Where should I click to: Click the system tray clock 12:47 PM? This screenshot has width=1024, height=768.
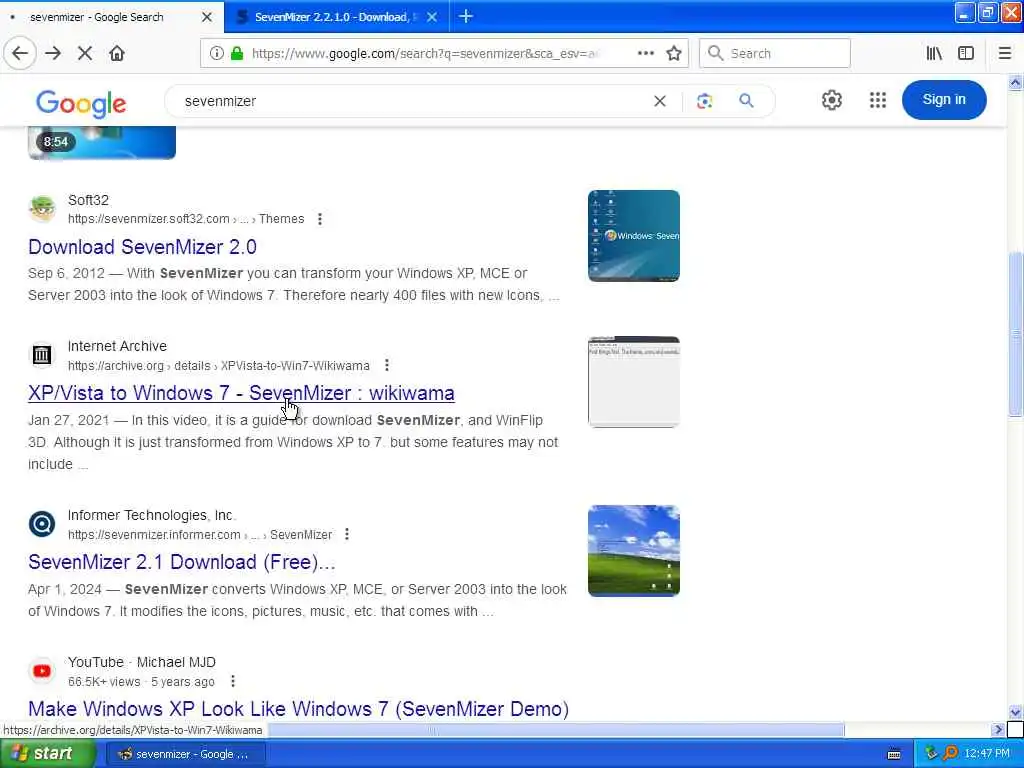click(x=987, y=754)
